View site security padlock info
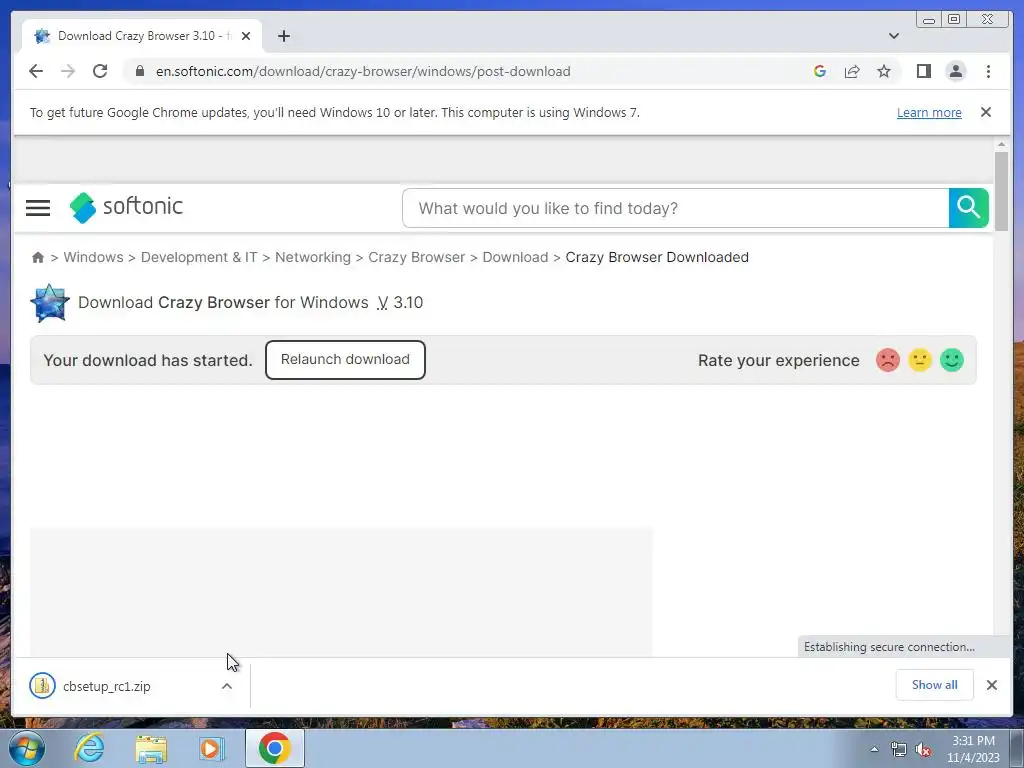 [x=140, y=71]
